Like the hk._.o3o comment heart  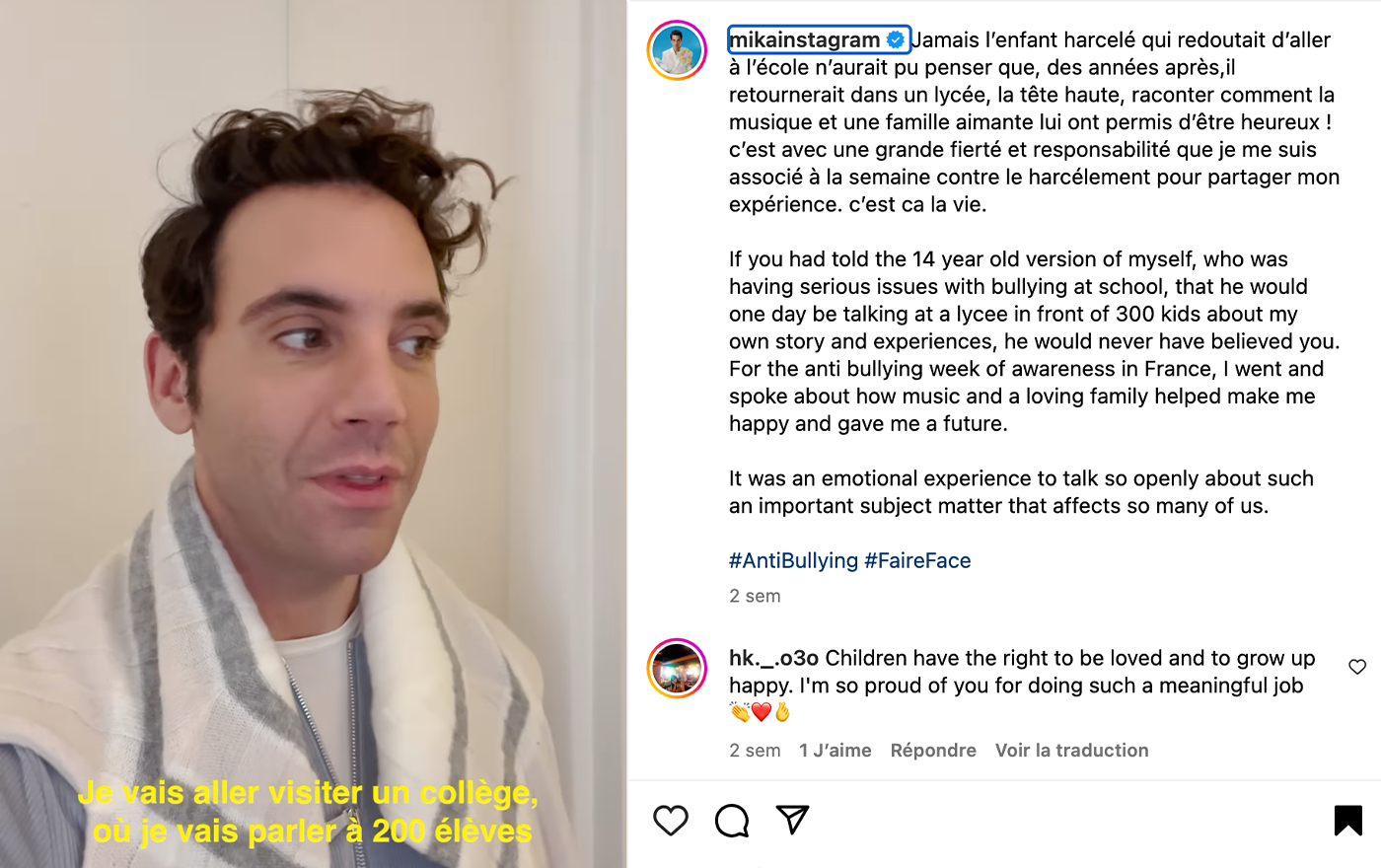pyautogui.click(x=1357, y=667)
